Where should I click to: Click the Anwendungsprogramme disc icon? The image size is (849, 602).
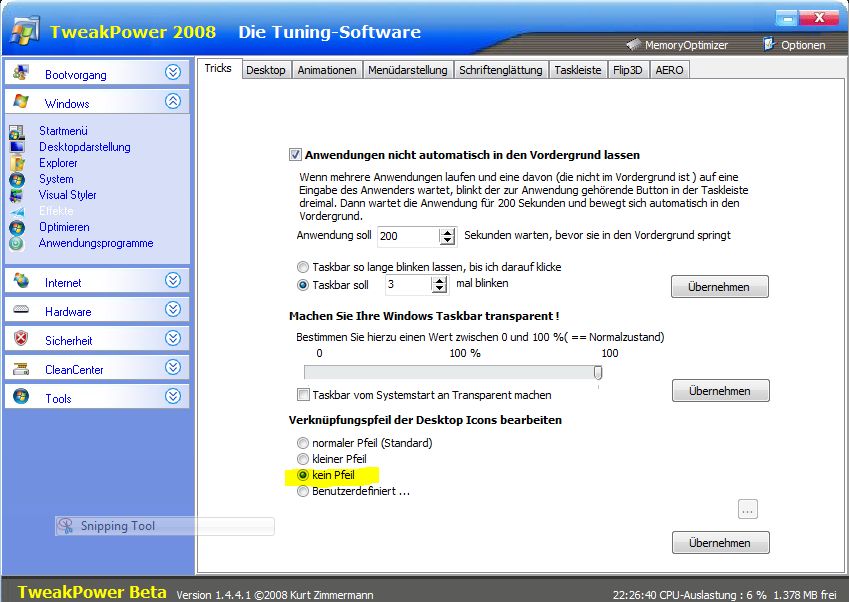coord(17,244)
